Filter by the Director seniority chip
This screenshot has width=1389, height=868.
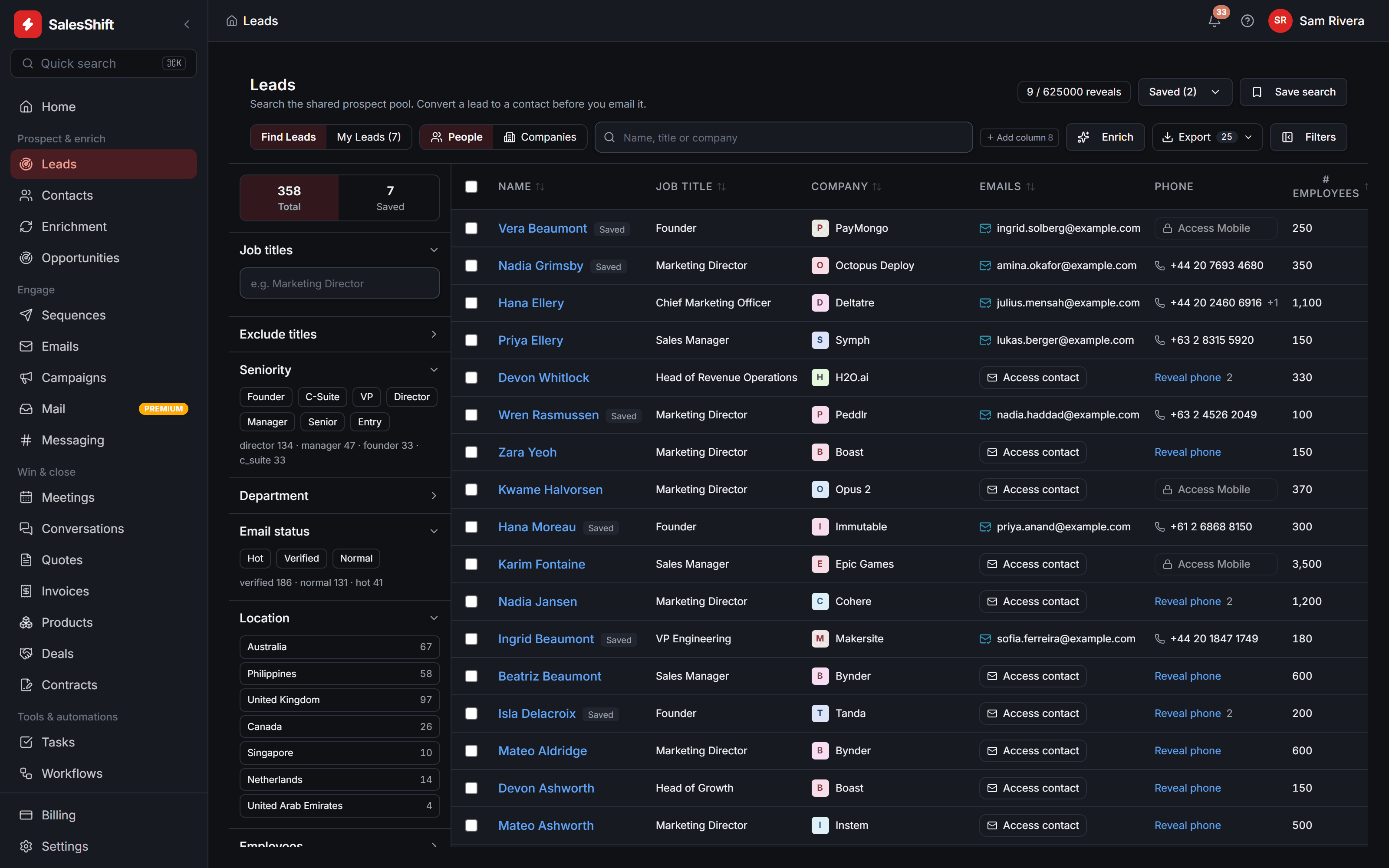(411, 397)
